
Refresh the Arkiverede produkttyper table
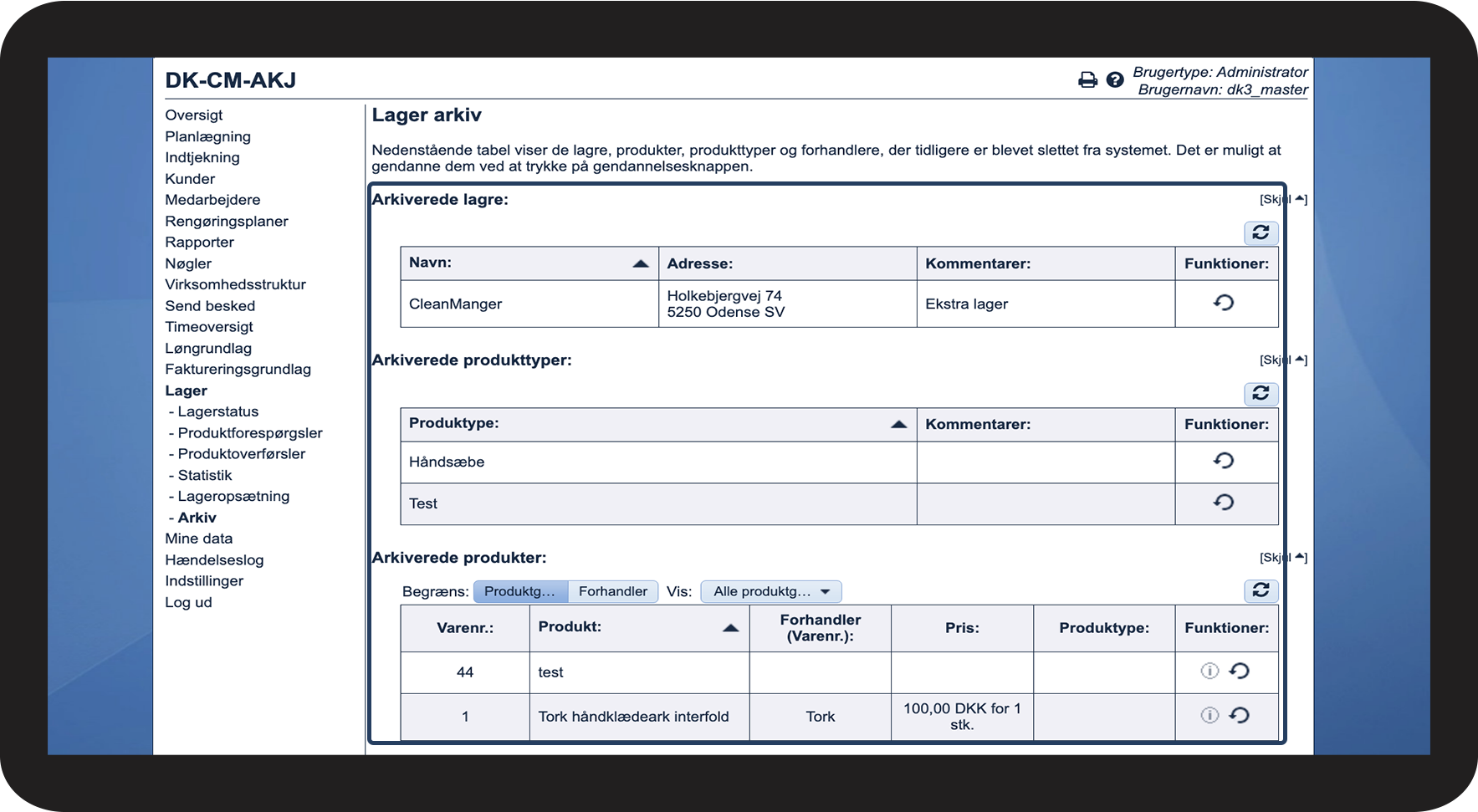click(1261, 393)
